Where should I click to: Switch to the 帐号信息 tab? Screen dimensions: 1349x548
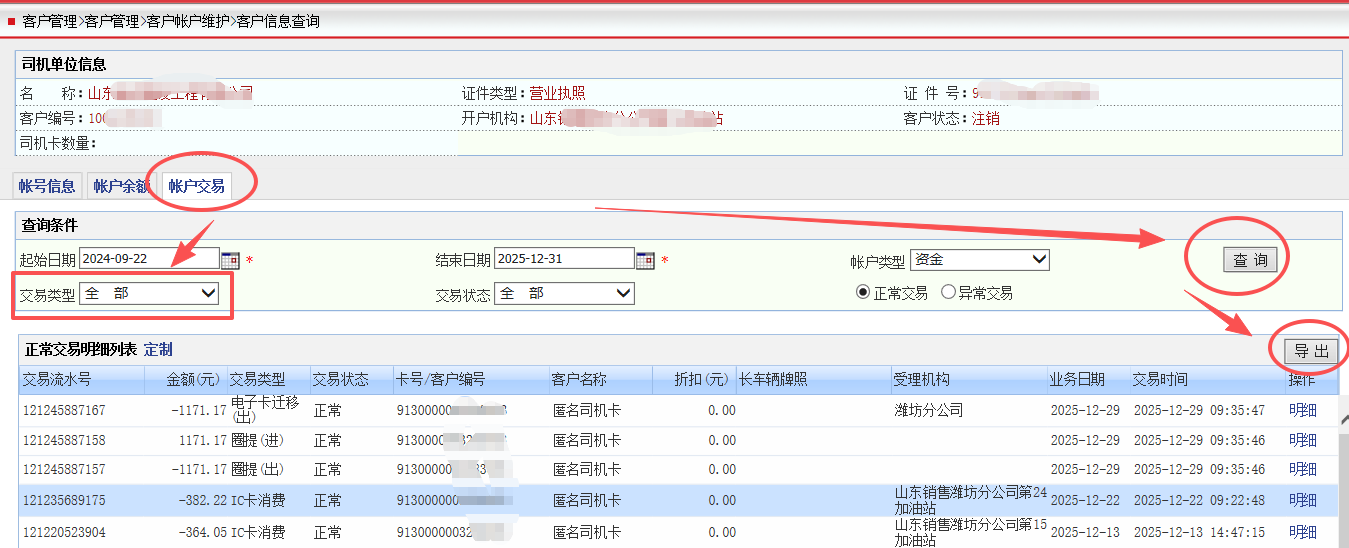click(47, 186)
